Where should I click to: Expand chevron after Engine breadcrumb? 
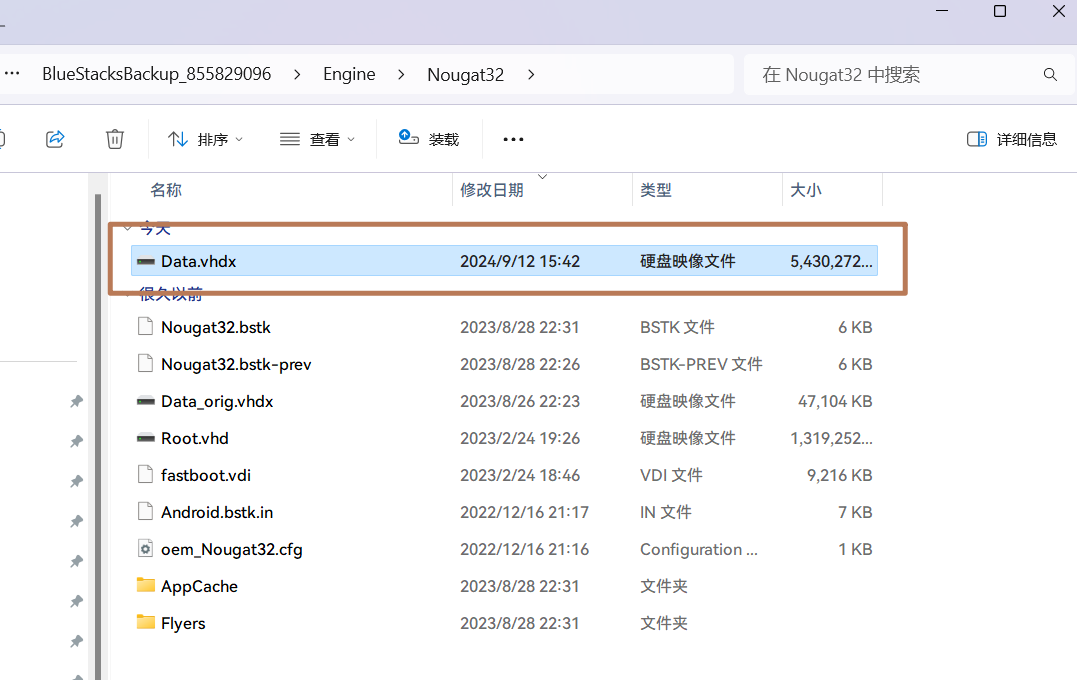401,74
